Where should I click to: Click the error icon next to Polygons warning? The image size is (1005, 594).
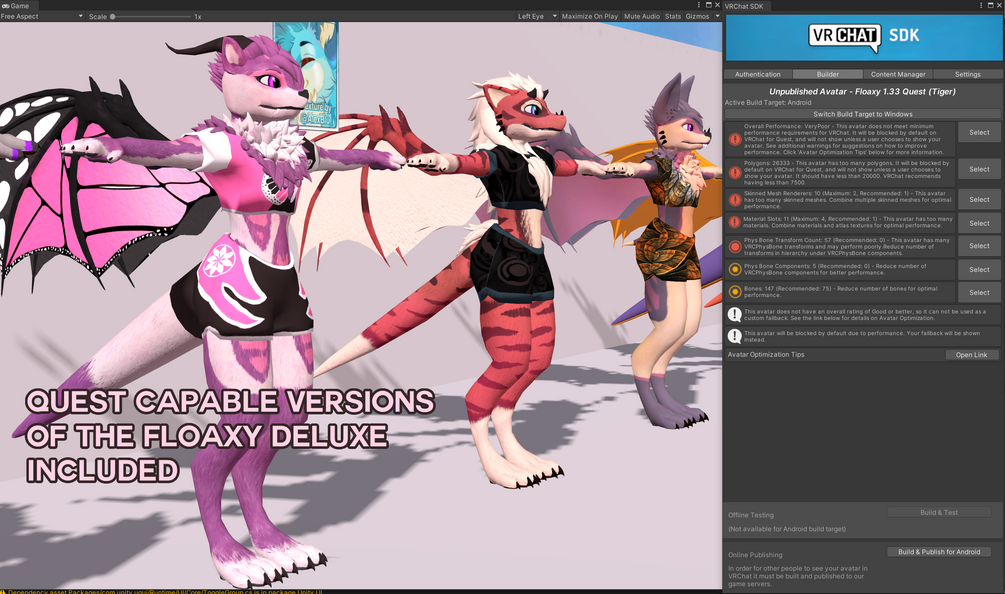[735, 172]
